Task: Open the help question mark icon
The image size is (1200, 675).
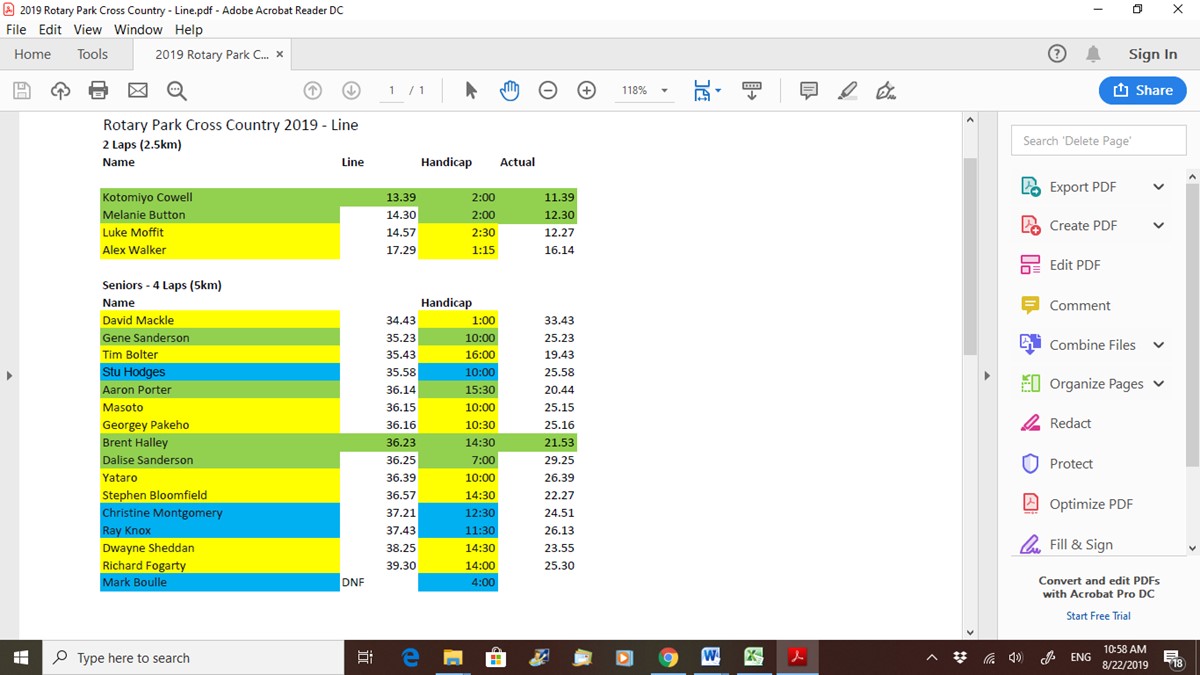Action: 1057,54
